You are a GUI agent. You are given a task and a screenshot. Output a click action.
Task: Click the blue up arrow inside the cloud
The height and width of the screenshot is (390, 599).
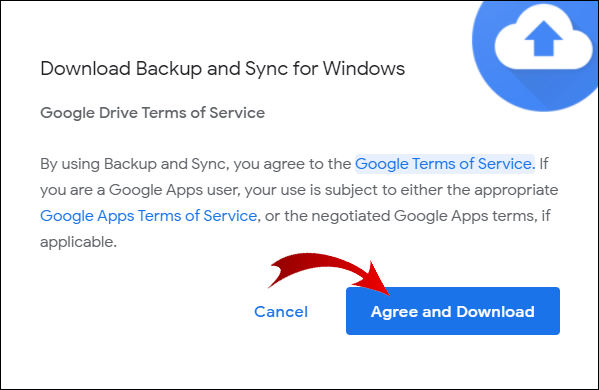543,38
